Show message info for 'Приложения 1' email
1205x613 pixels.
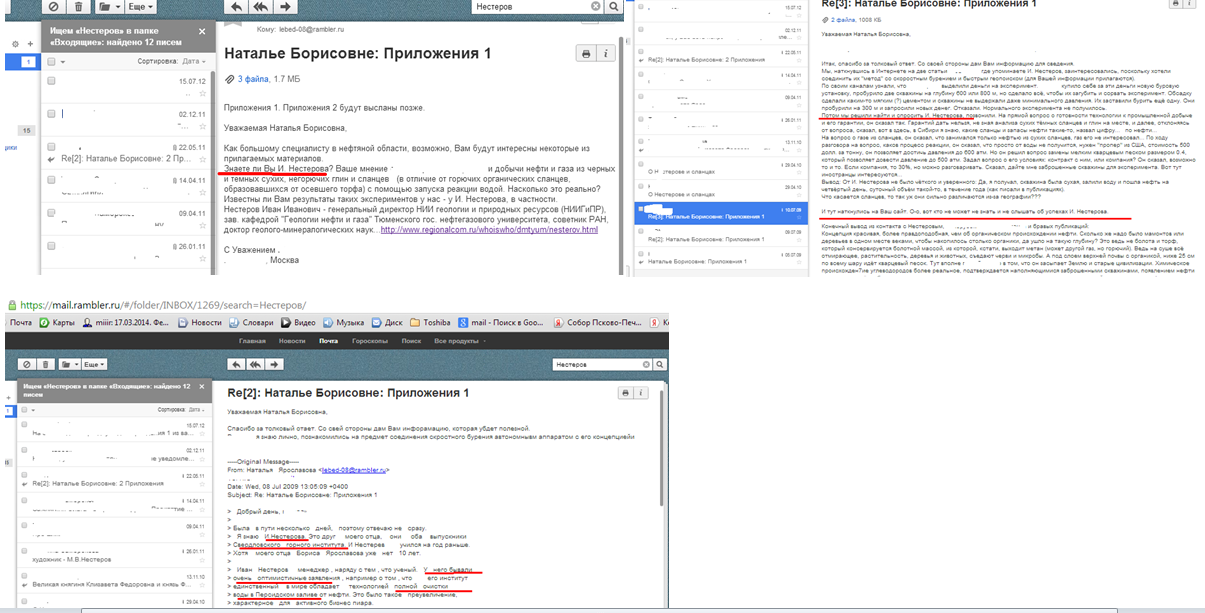click(606, 54)
